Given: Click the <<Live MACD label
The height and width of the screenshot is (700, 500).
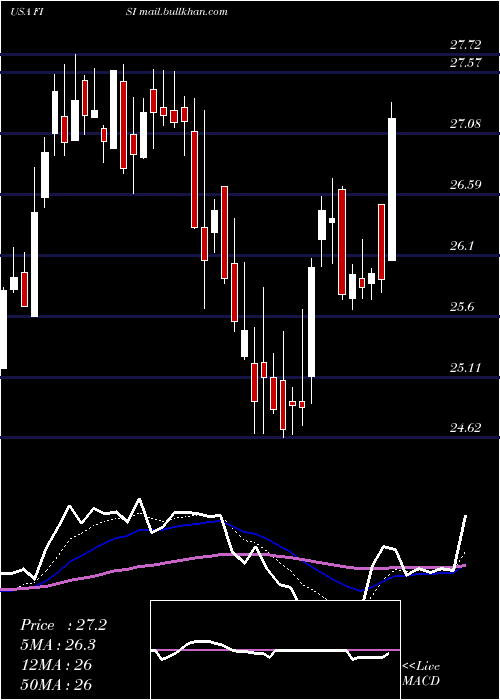Looking at the screenshot, I should 421,673.
